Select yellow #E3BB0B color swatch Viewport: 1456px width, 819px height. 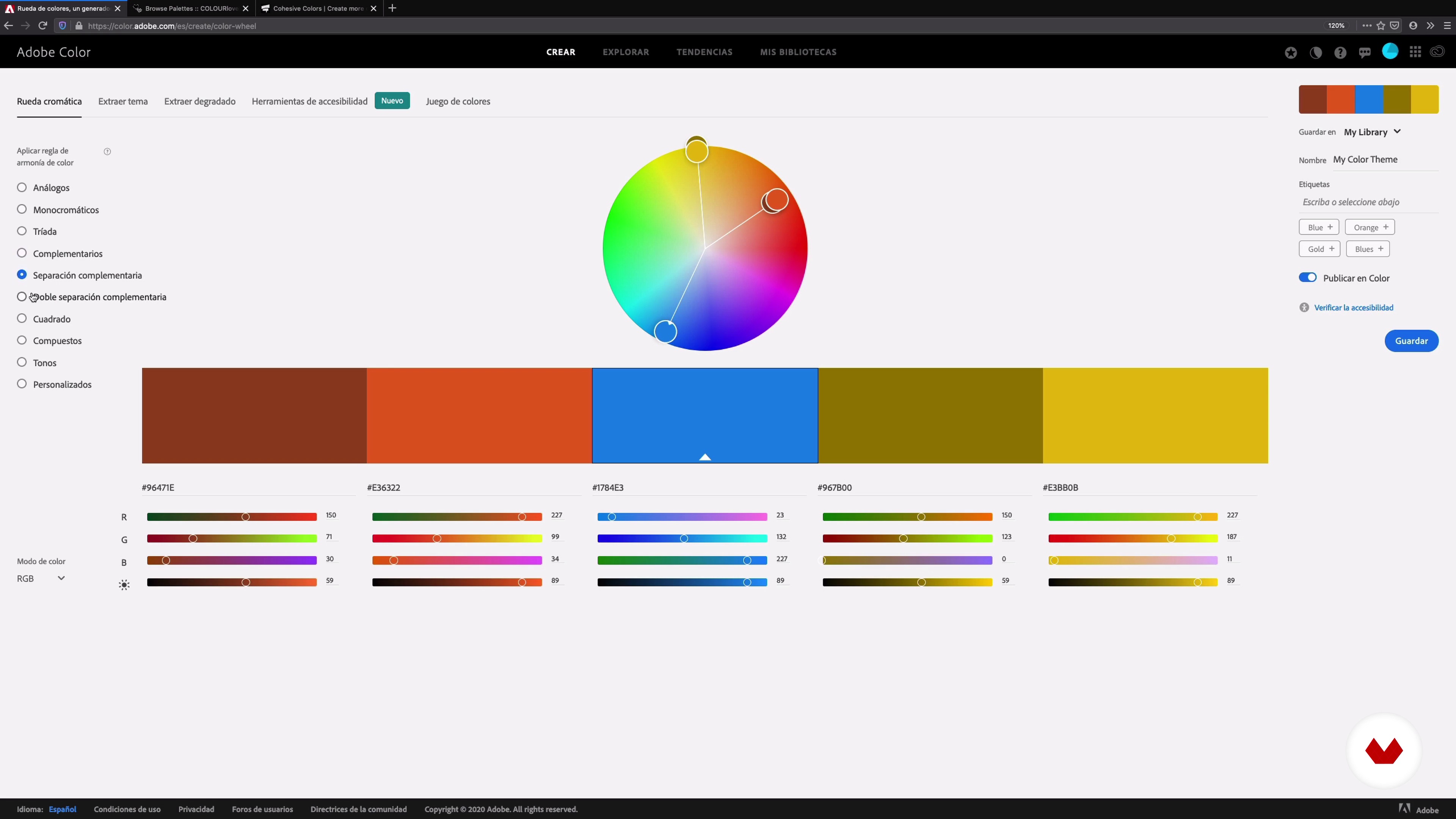1155,416
